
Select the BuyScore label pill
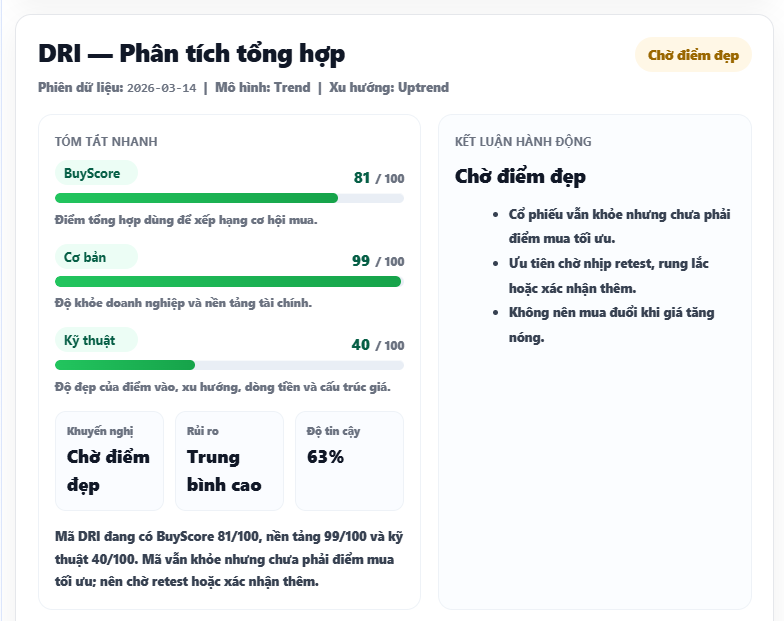(x=95, y=174)
